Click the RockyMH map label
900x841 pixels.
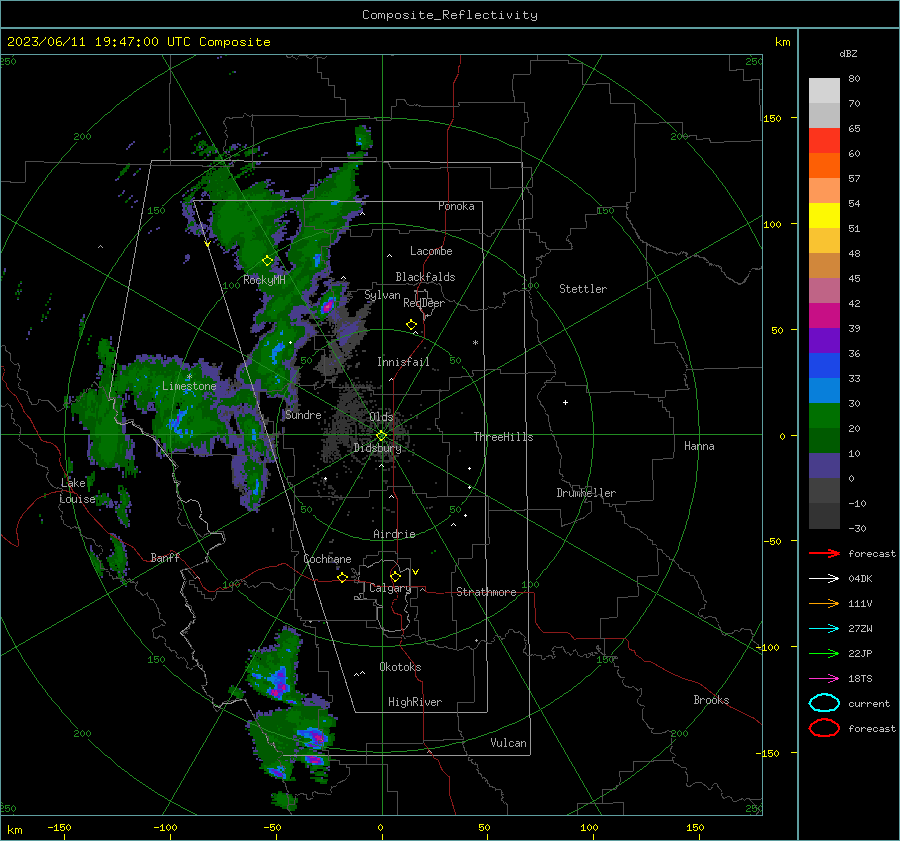[x=264, y=280]
